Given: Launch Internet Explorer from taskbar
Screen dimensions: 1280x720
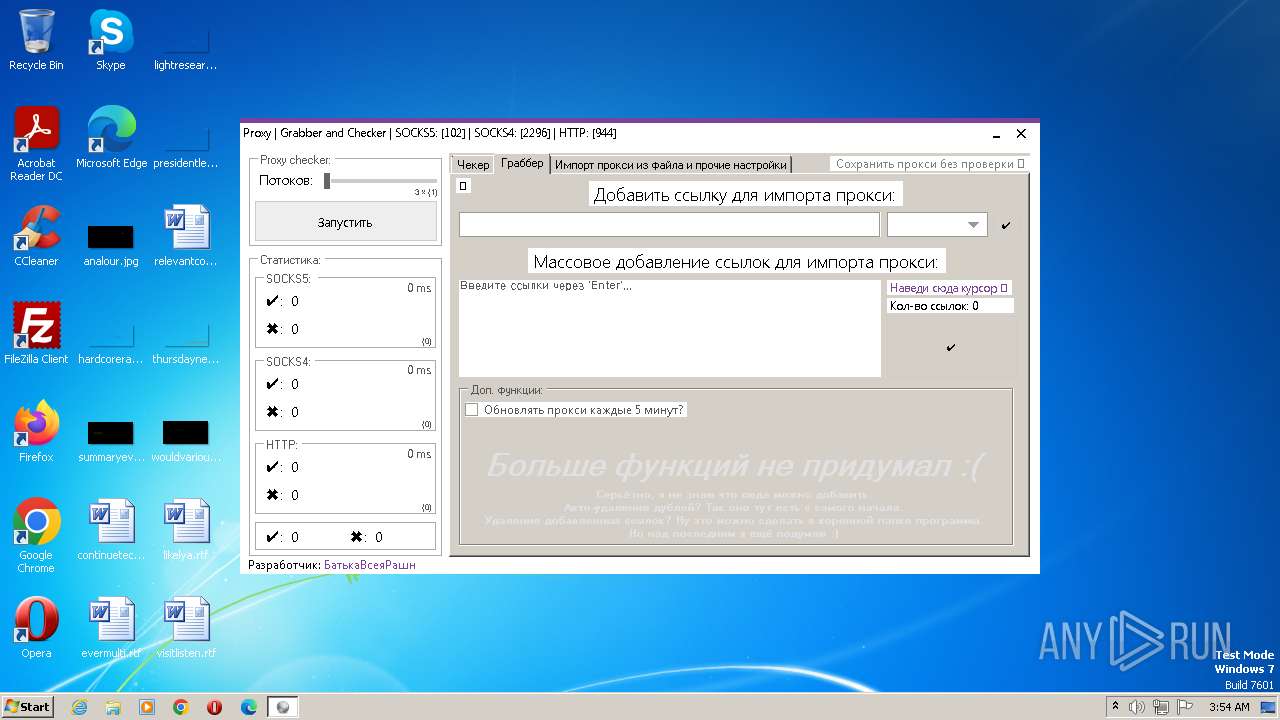Looking at the screenshot, I should [x=79, y=707].
